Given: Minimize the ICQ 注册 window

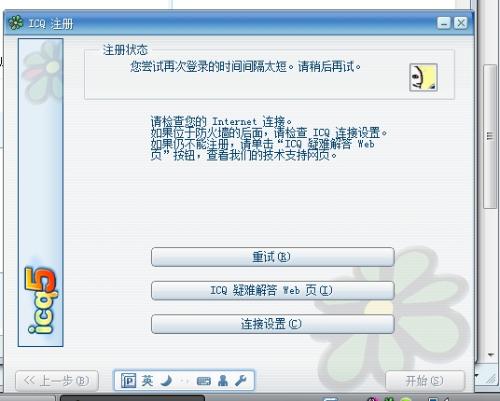Looking at the screenshot, I should click(444, 23).
